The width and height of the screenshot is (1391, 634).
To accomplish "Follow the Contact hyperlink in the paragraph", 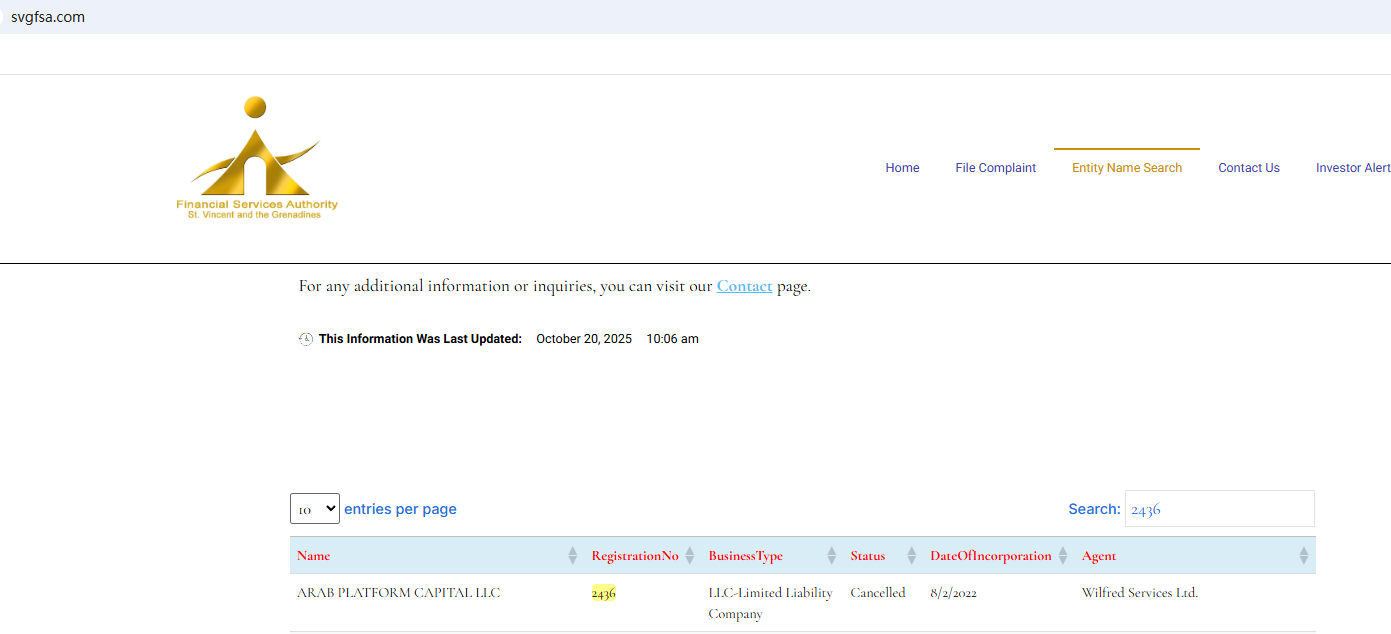I will tap(744, 286).
